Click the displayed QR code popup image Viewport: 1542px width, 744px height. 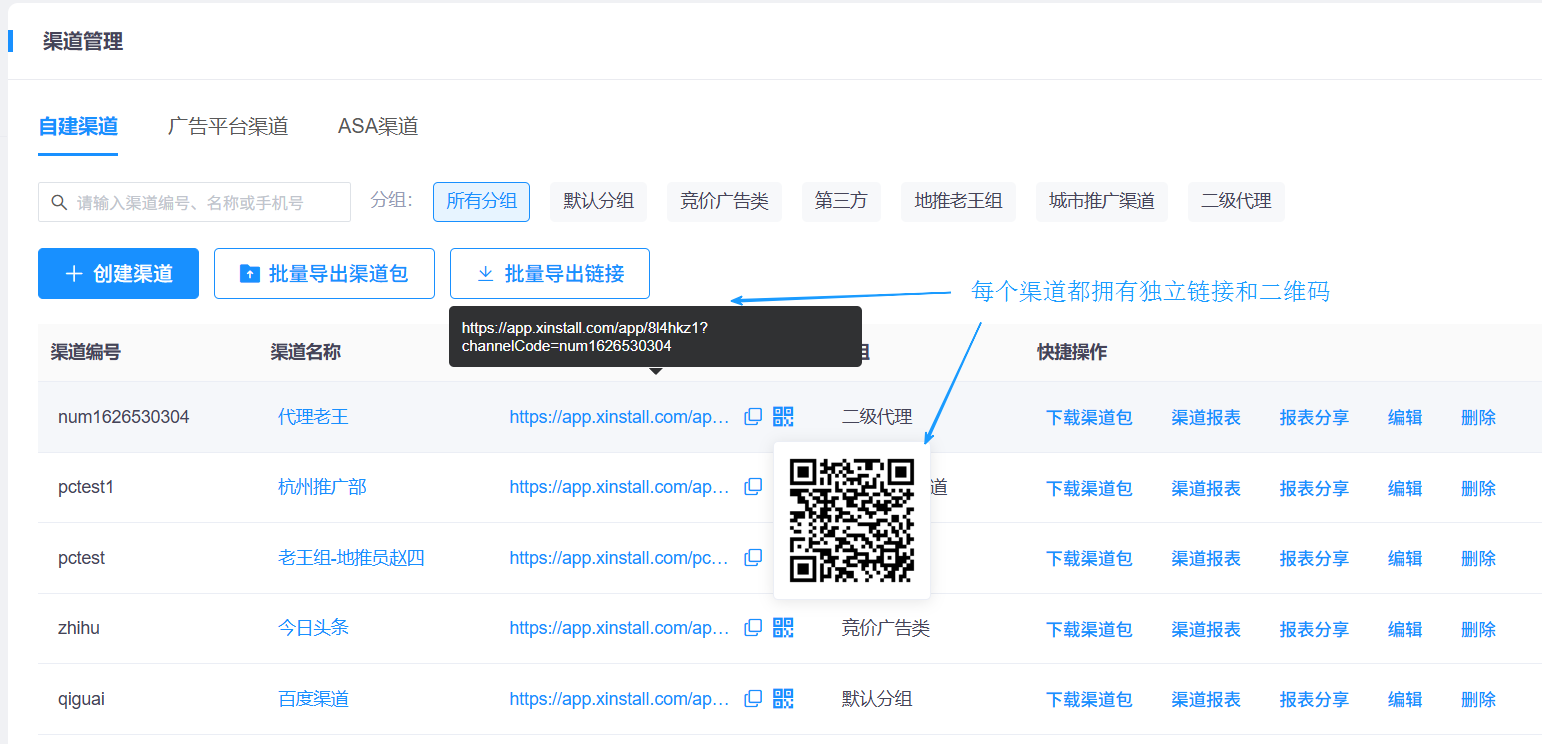852,520
